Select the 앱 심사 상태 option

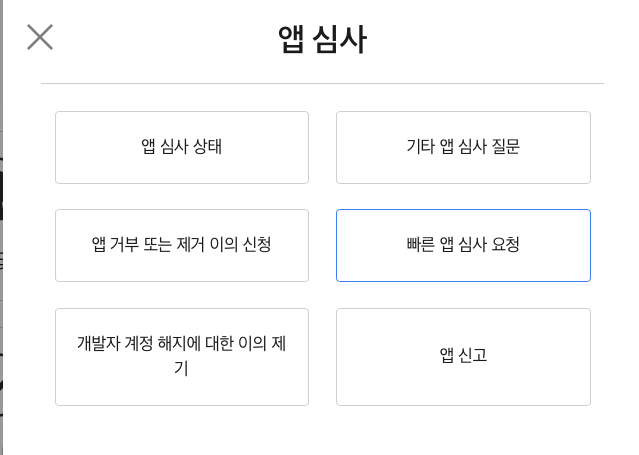pyautogui.click(x=182, y=147)
